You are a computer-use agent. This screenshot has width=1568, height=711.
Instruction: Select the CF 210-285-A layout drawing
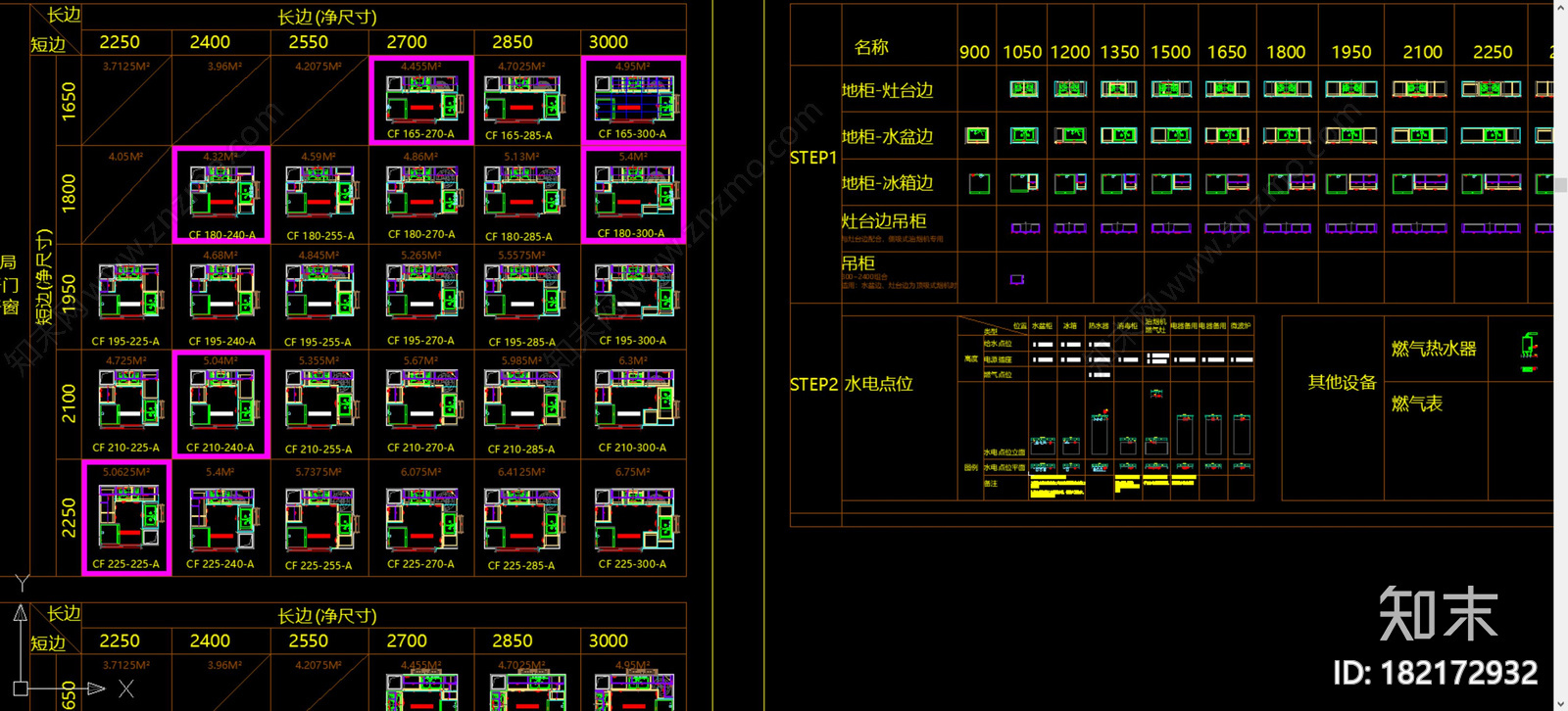tap(523, 400)
